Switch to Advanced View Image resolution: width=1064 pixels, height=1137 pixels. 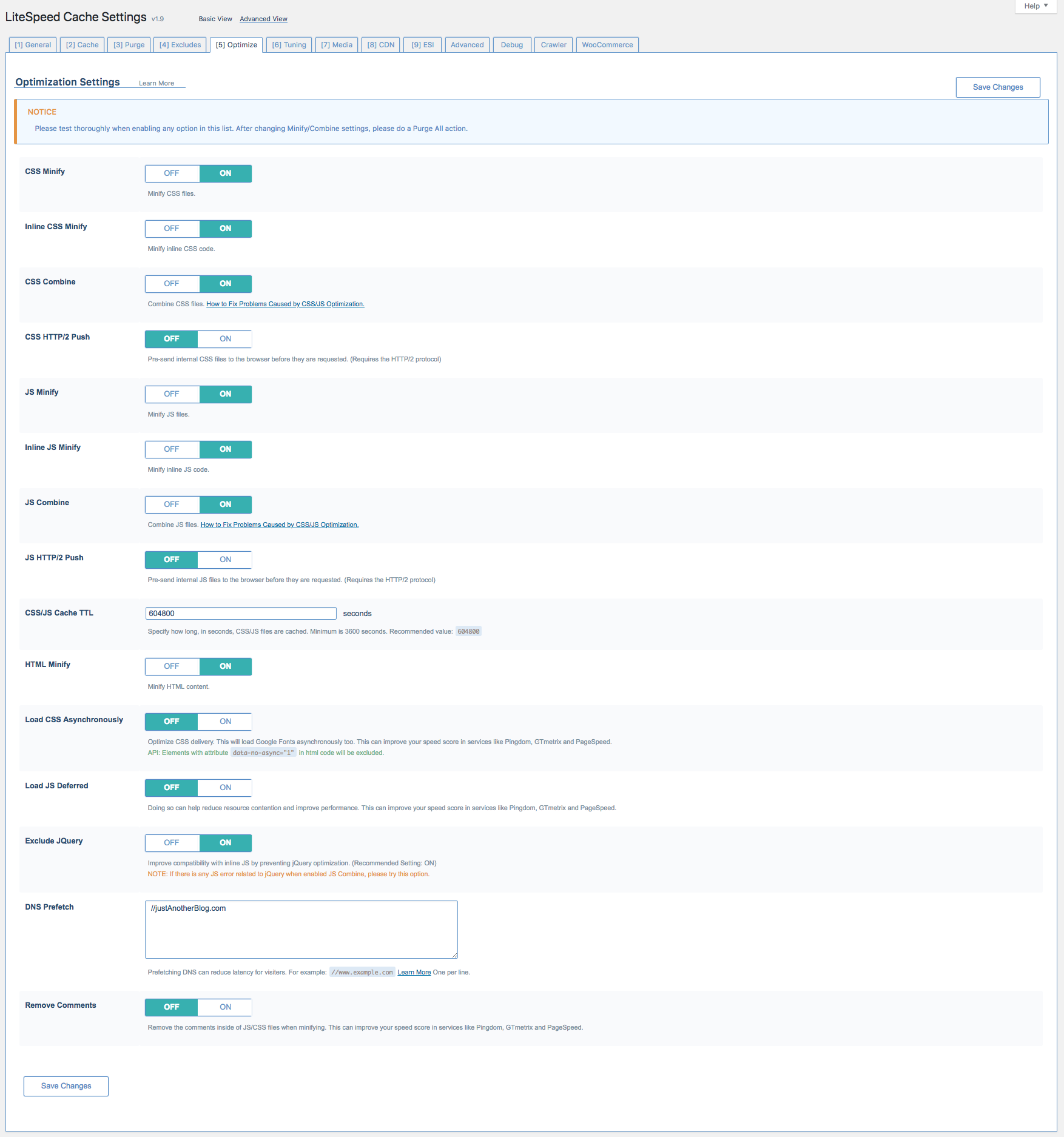coord(263,19)
